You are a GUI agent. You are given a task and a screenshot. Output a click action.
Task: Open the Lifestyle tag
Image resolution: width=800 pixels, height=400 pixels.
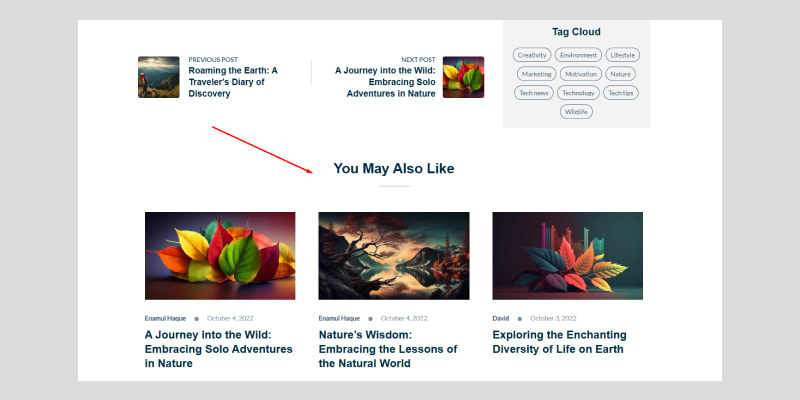(x=622, y=55)
